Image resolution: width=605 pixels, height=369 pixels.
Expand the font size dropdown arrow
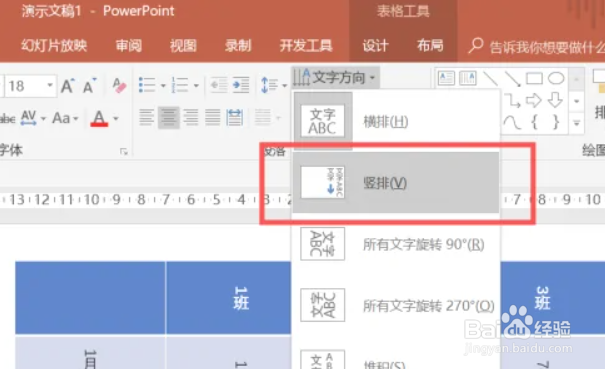50,85
